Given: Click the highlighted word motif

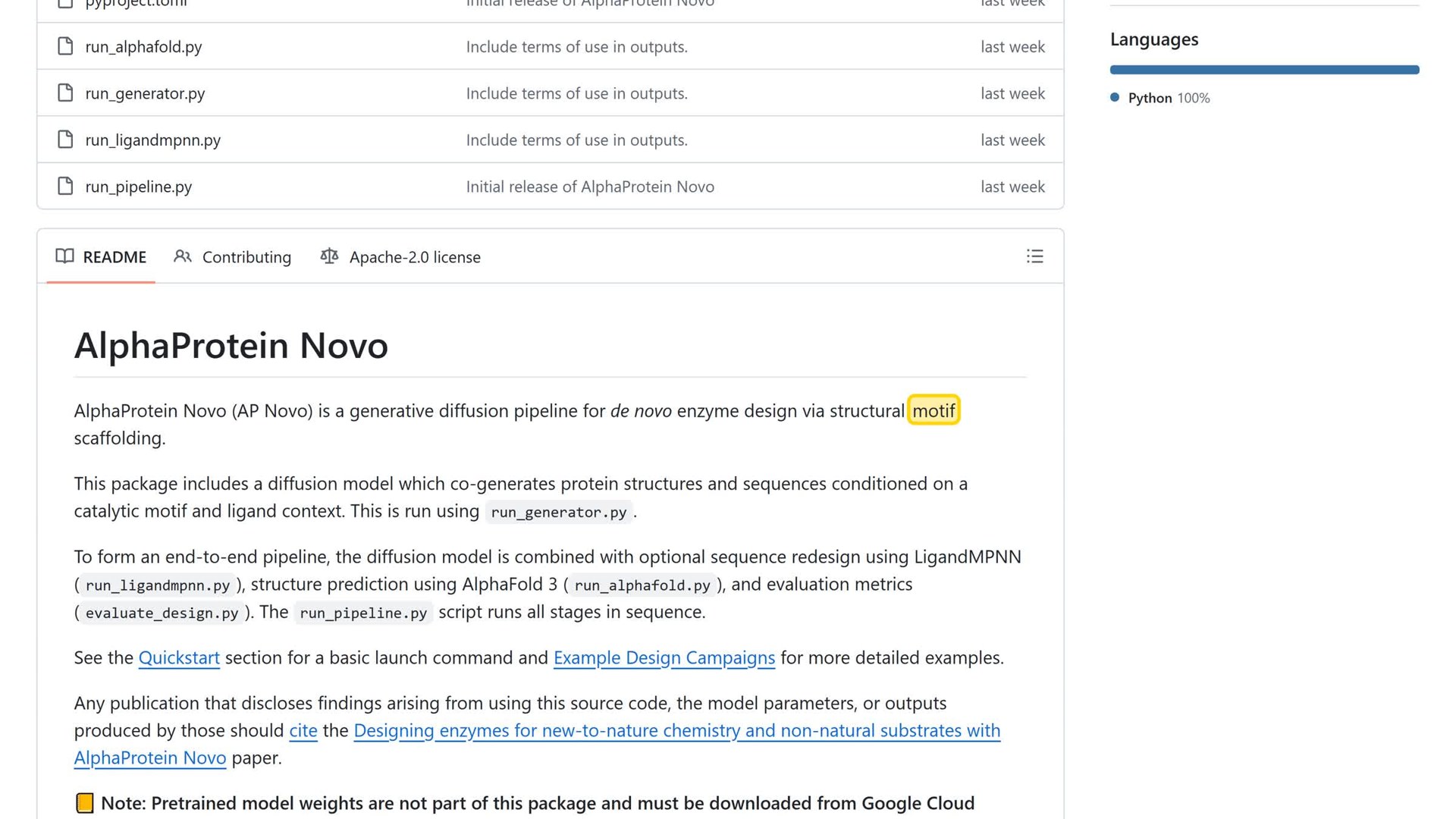Looking at the screenshot, I should point(934,410).
